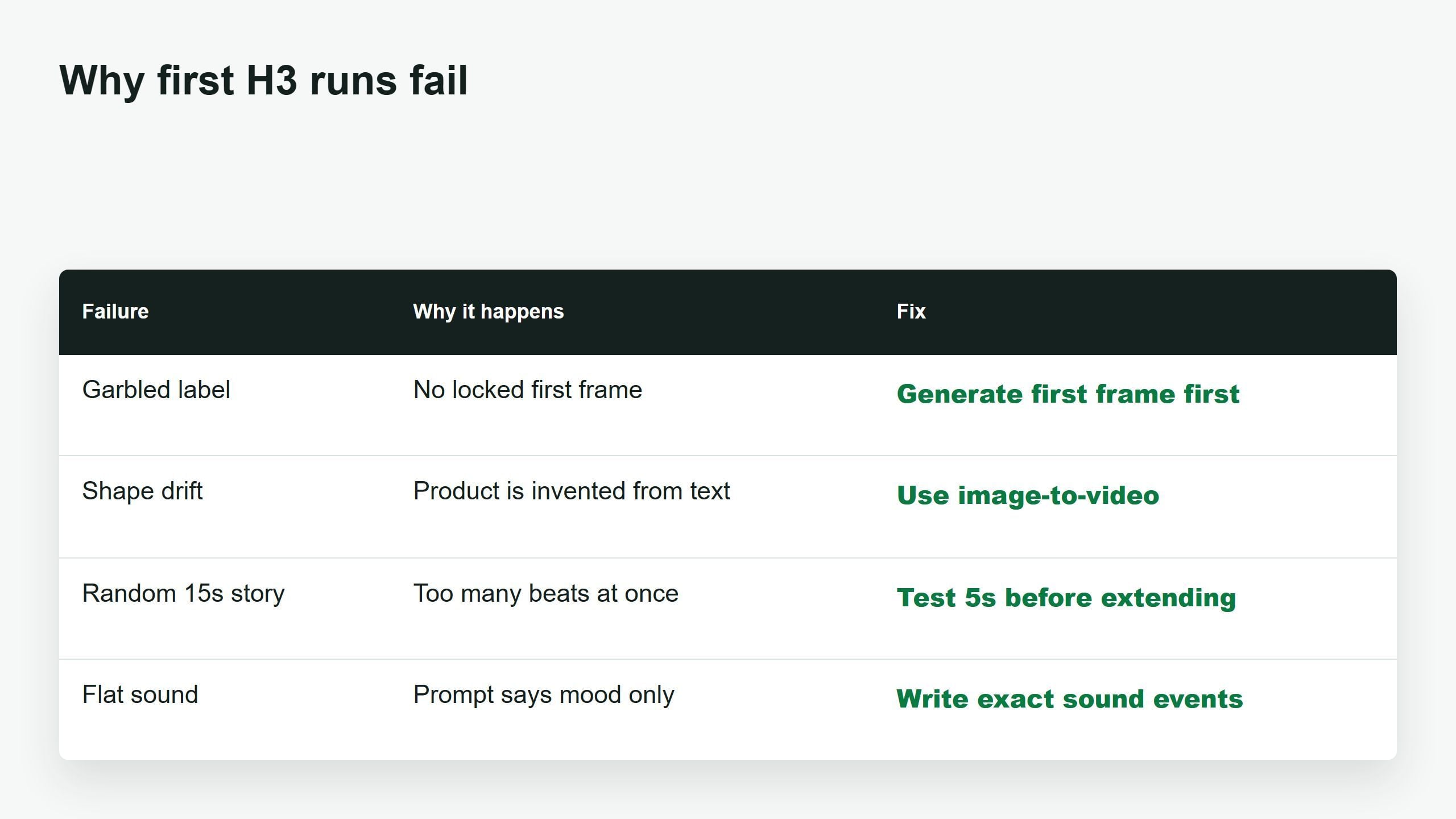
Task: Click 'Prompt says mood only' cell
Action: (x=544, y=695)
